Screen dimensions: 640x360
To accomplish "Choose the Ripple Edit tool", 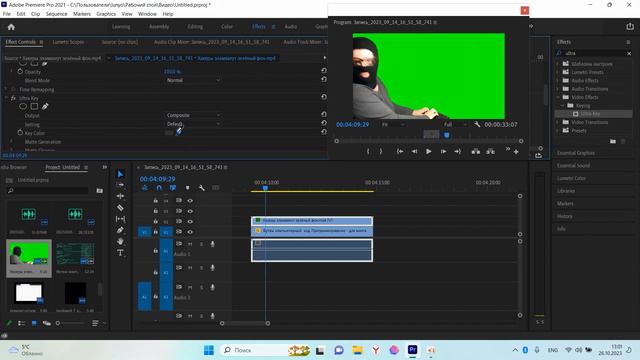I will pos(120,196).
